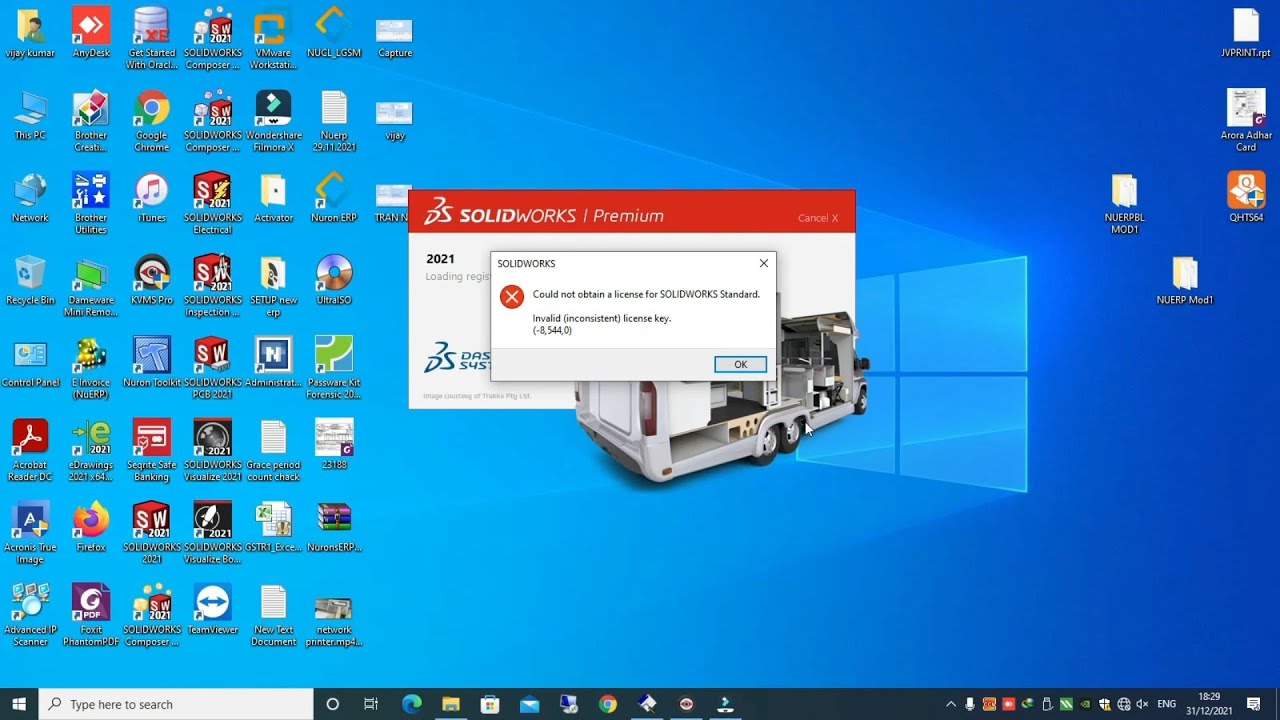
Task: Launch the SOLIDWORKS 2021 desktop shortcut
Action: pos(151,520)
